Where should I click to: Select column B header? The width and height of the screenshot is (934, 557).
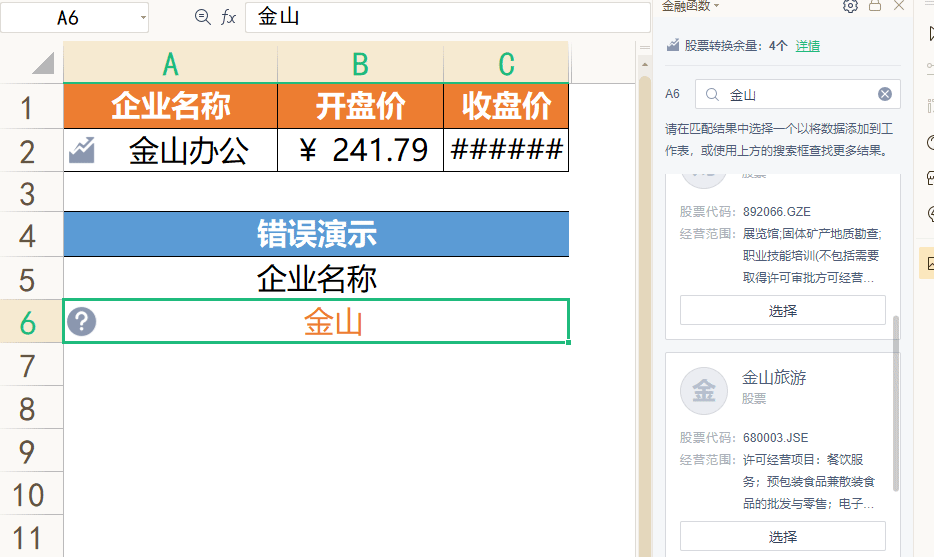[360, 63]
